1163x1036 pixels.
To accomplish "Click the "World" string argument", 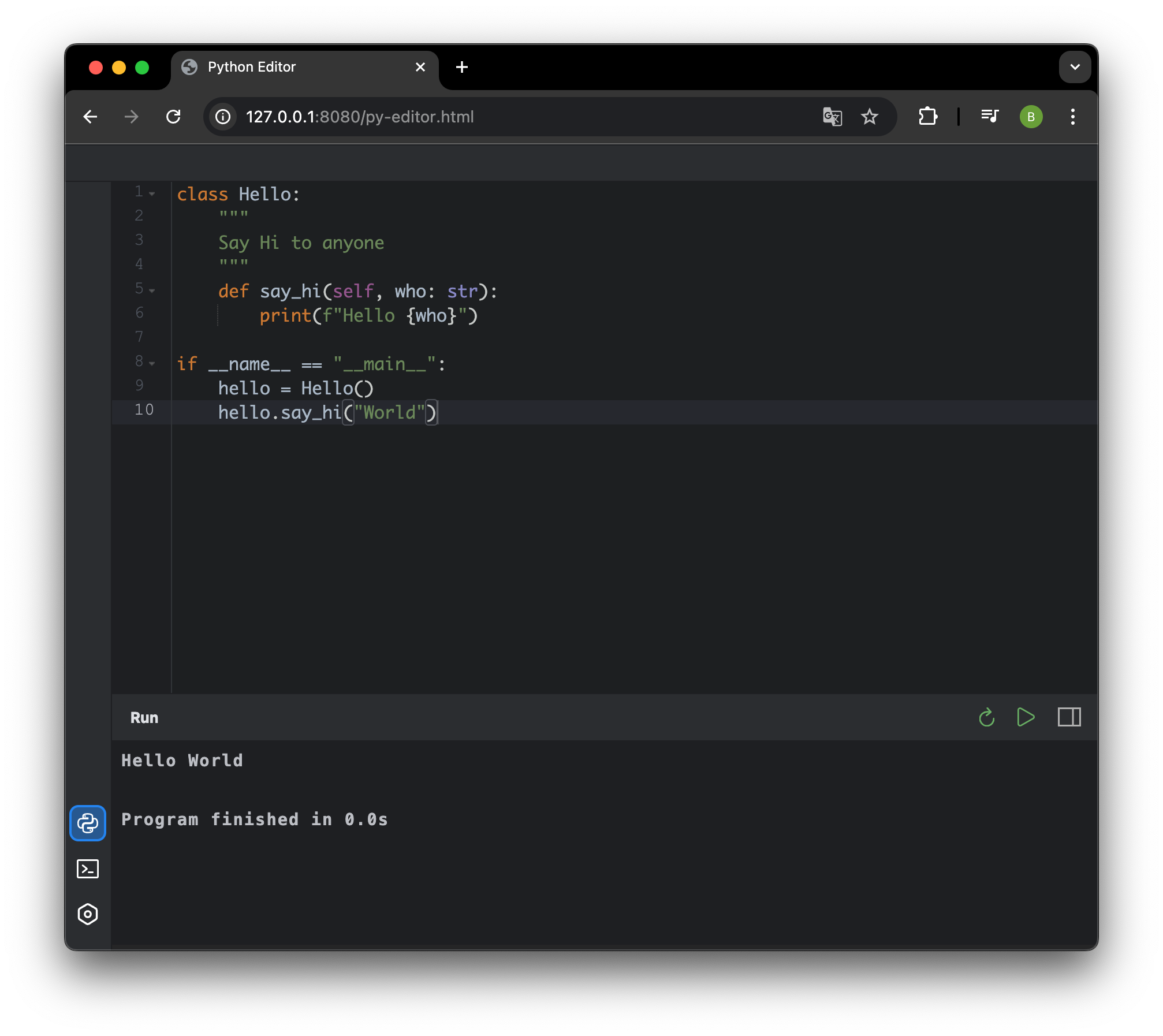I will click(389, 412).
